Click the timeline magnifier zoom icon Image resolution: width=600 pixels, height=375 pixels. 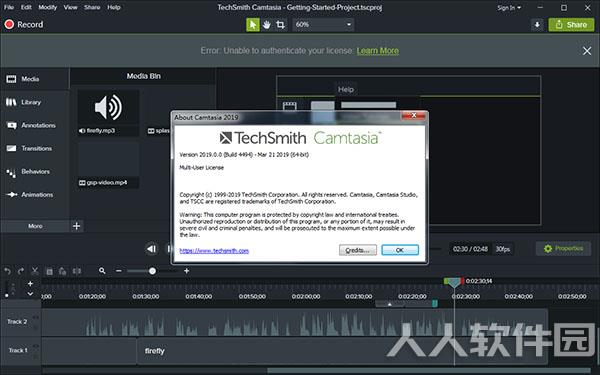pos(102,271)
